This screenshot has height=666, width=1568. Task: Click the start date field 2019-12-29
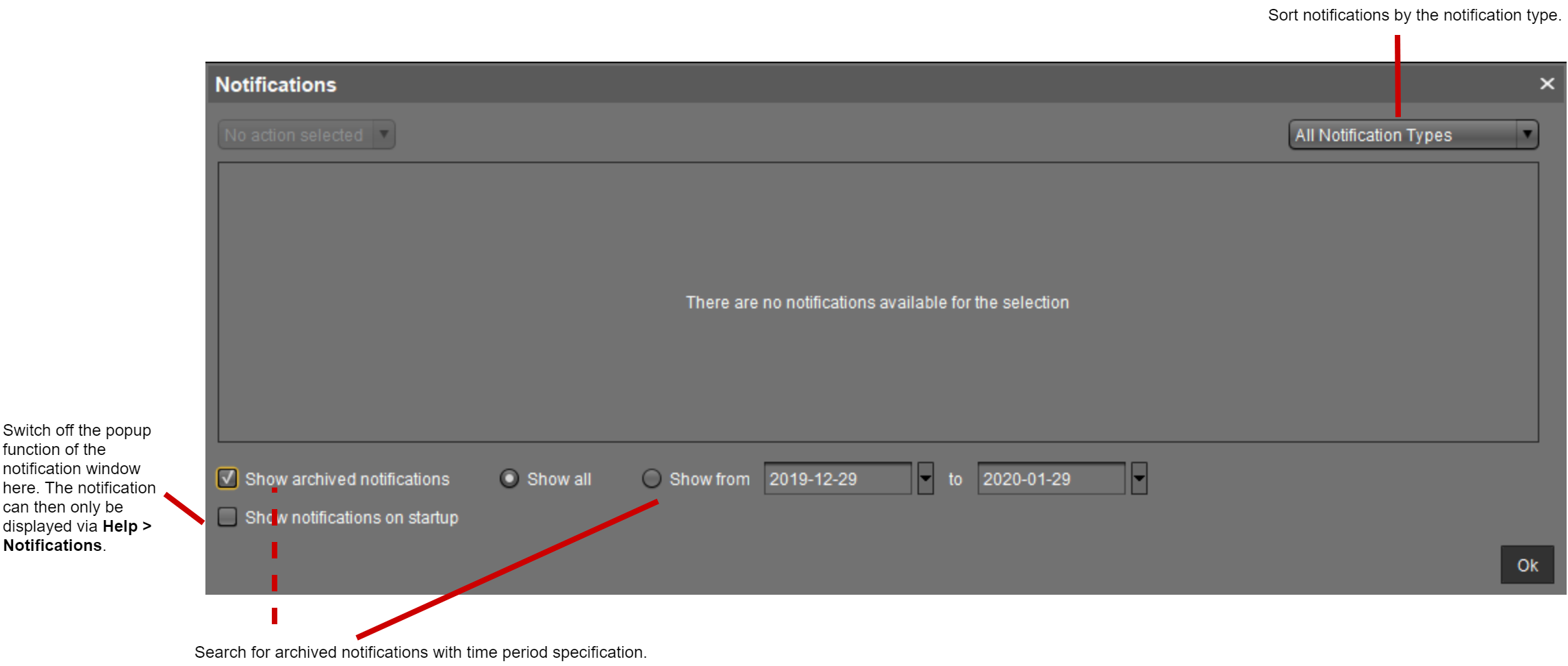point(837,478)
